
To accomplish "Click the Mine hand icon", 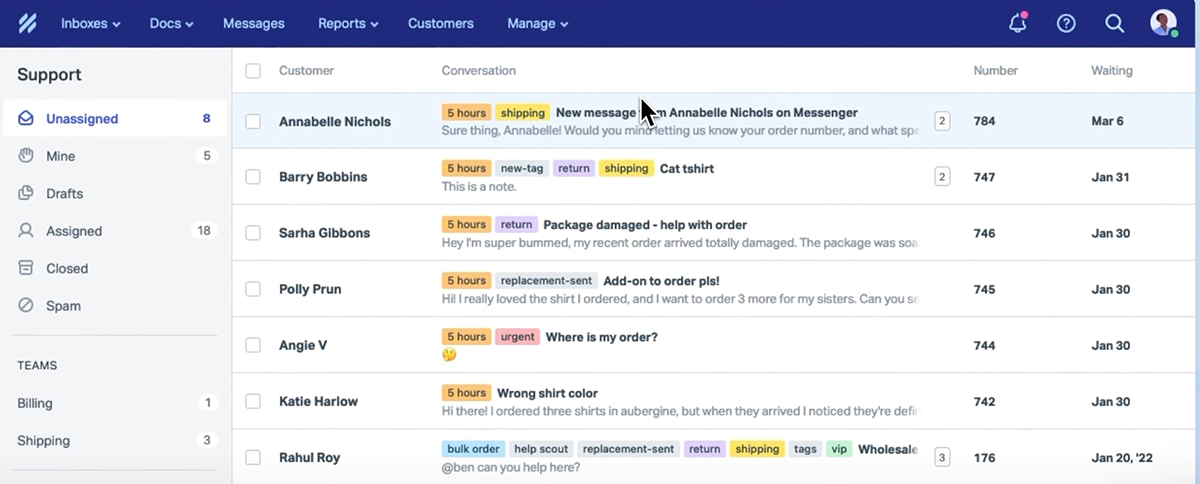I will tap(26, 156).
